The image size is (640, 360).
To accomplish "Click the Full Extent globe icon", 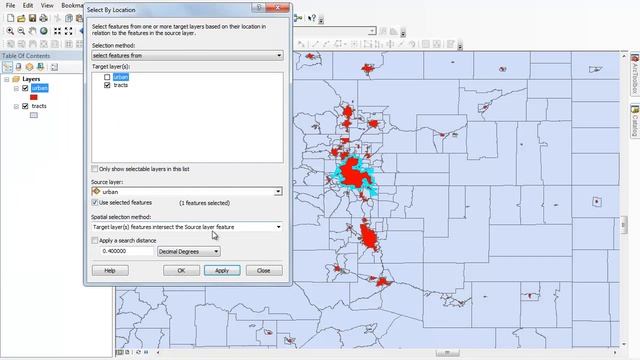I will 43,31.
